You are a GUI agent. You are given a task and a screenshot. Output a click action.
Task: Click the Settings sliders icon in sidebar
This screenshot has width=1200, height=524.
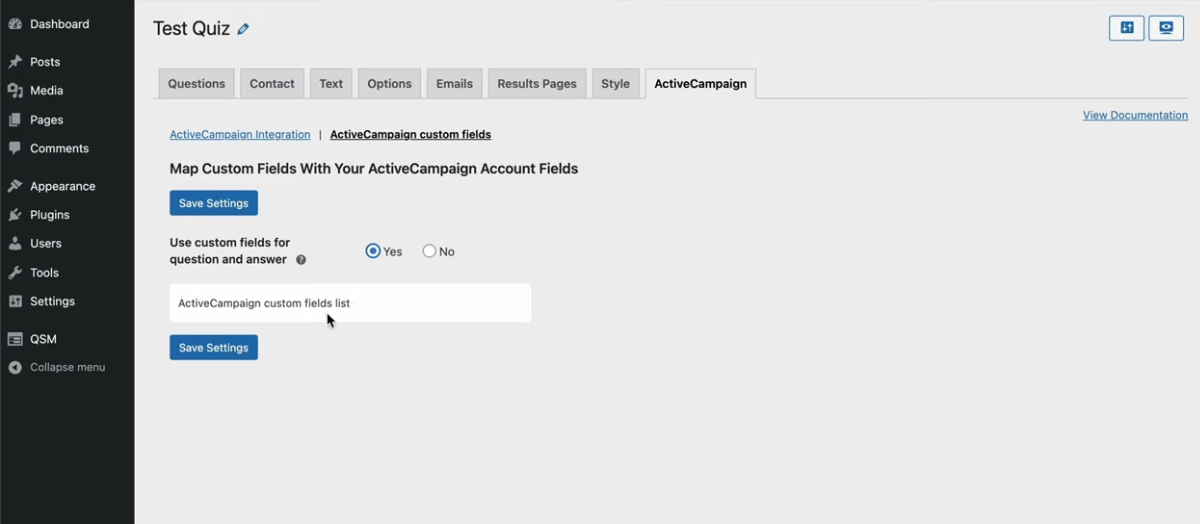pos(15,302)
